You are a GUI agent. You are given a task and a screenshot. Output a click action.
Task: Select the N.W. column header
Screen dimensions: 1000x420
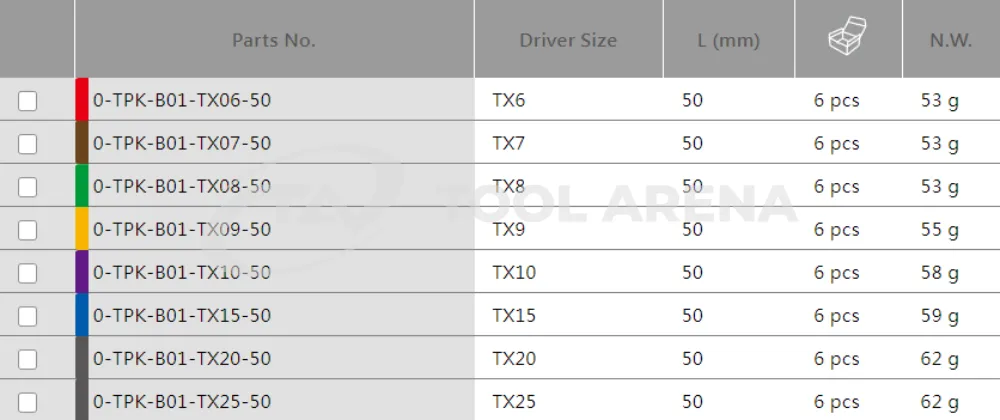[x=950, y=41]
